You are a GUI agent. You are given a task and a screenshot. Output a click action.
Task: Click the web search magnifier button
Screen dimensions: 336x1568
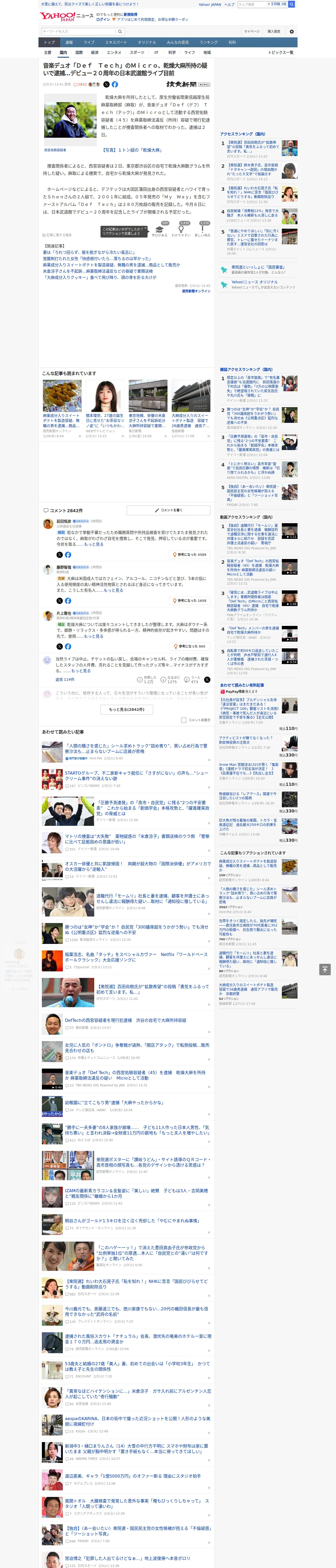tap(292, 4)
